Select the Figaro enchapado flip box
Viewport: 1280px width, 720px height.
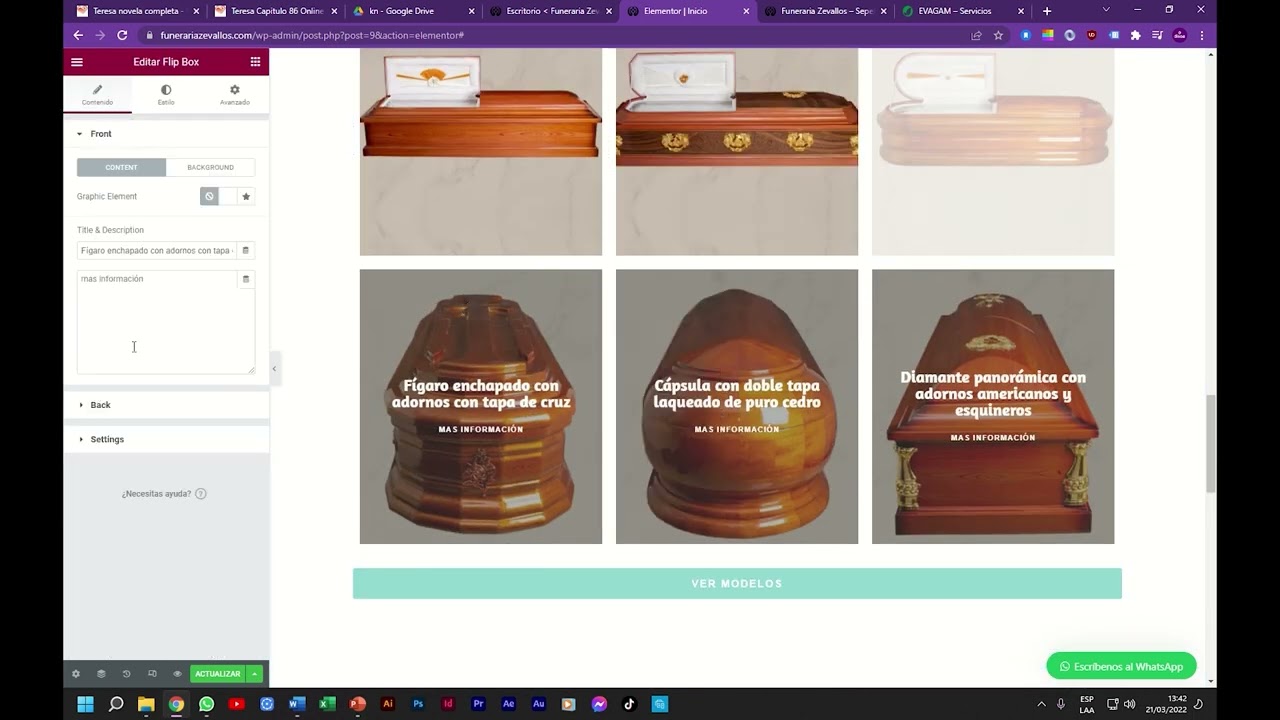tap(481, 406)
